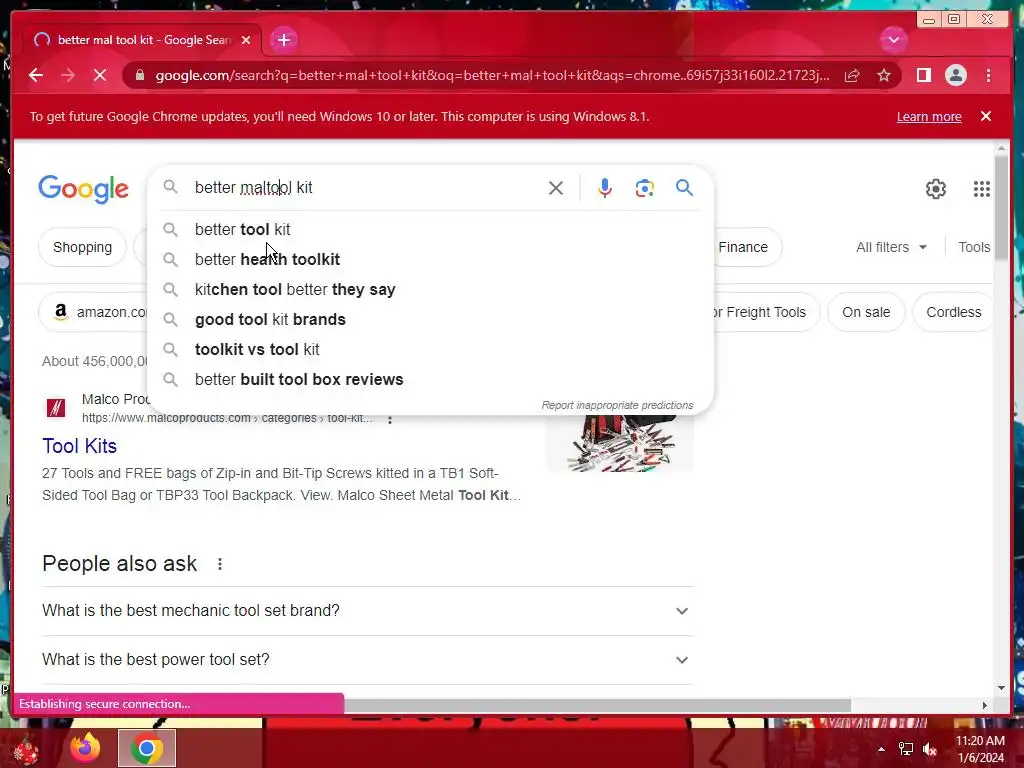This screenshot has height=768, width=1024.
Task: Stop loading the page
Action: [100, 75]
